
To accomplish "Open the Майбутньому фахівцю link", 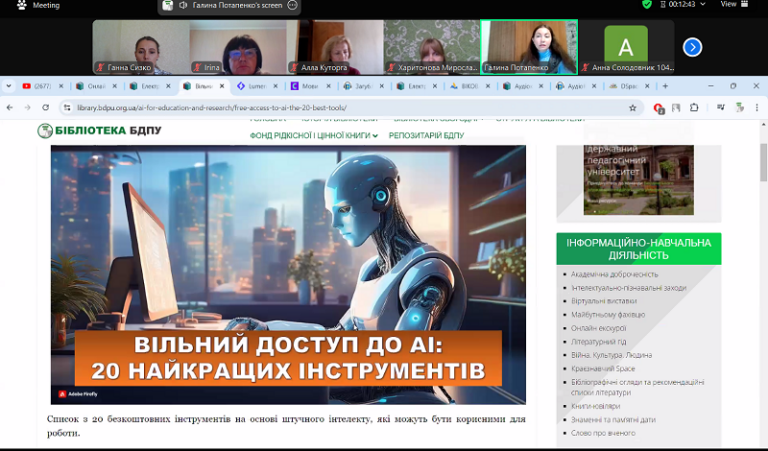I will point(608,315).
